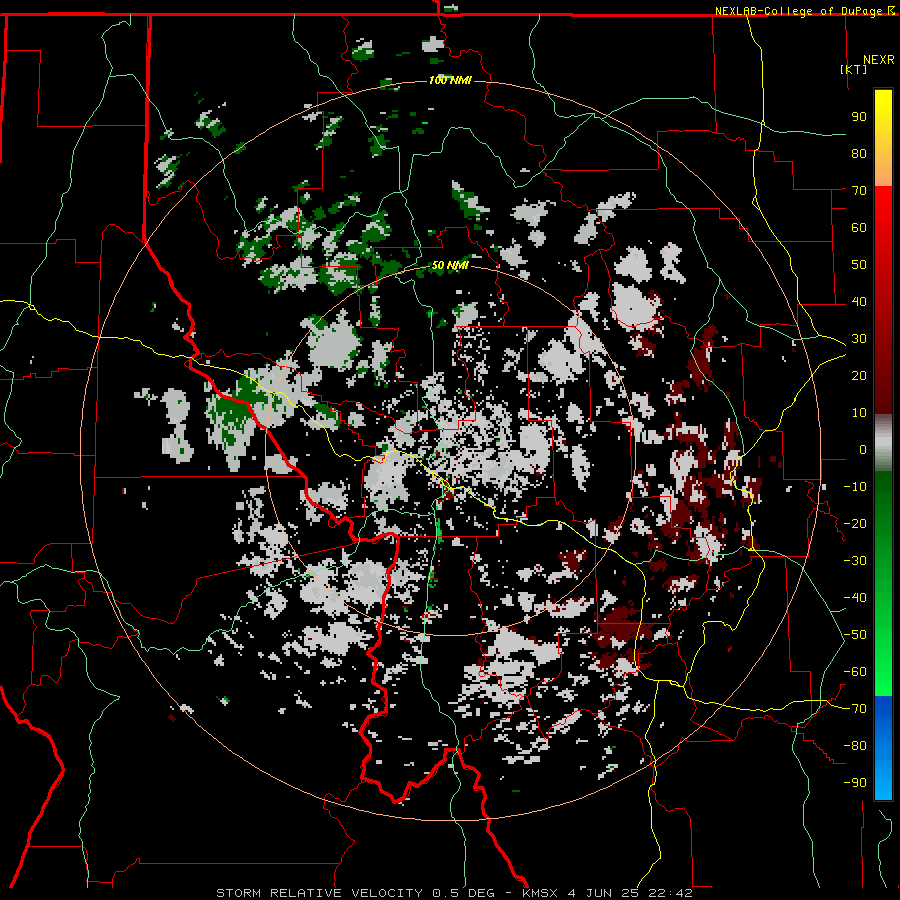Click the -50 value on velocity scale
The image size is (900, 900).
tap(855, 635)
